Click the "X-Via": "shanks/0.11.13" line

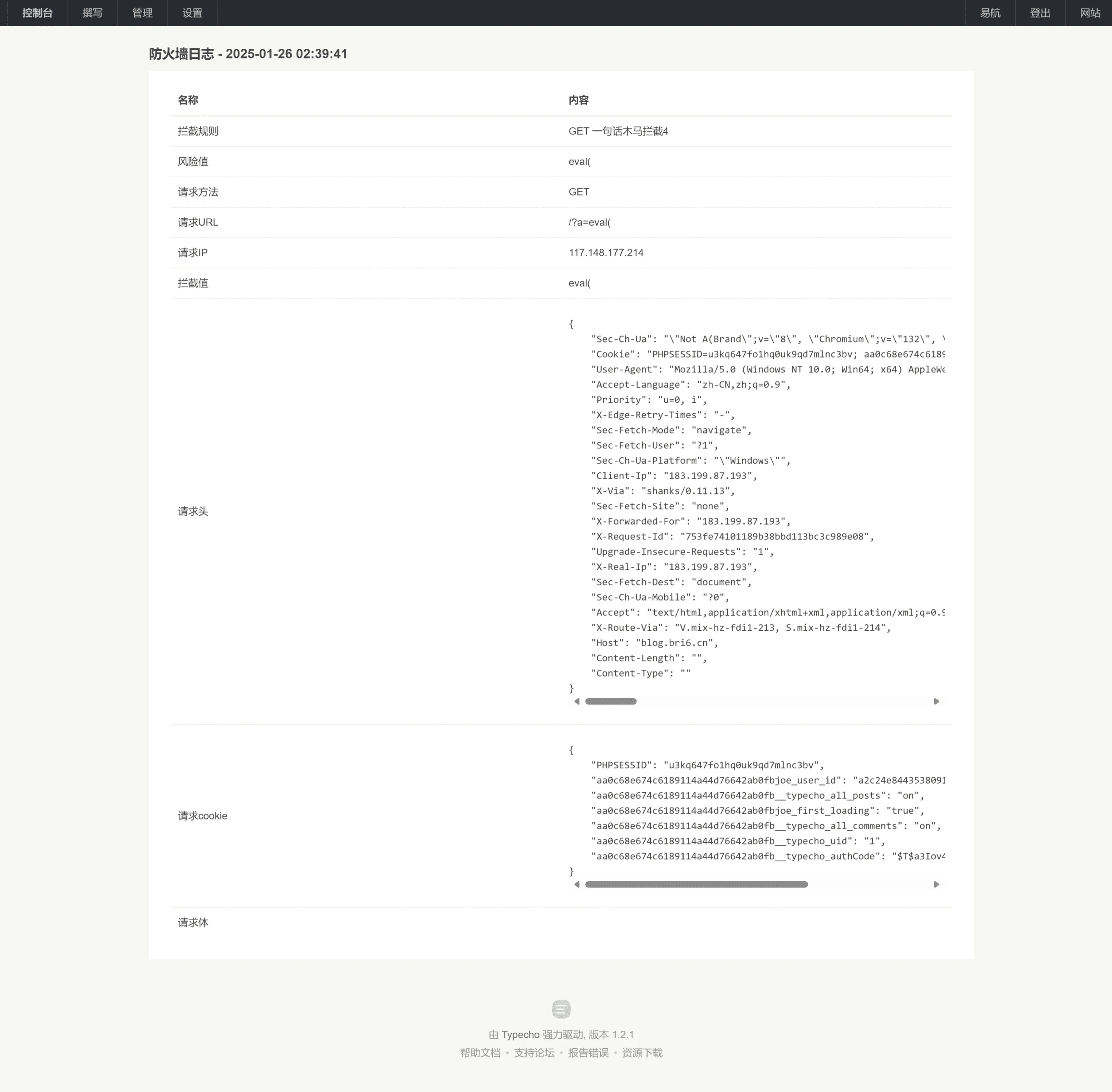[663, 491]
